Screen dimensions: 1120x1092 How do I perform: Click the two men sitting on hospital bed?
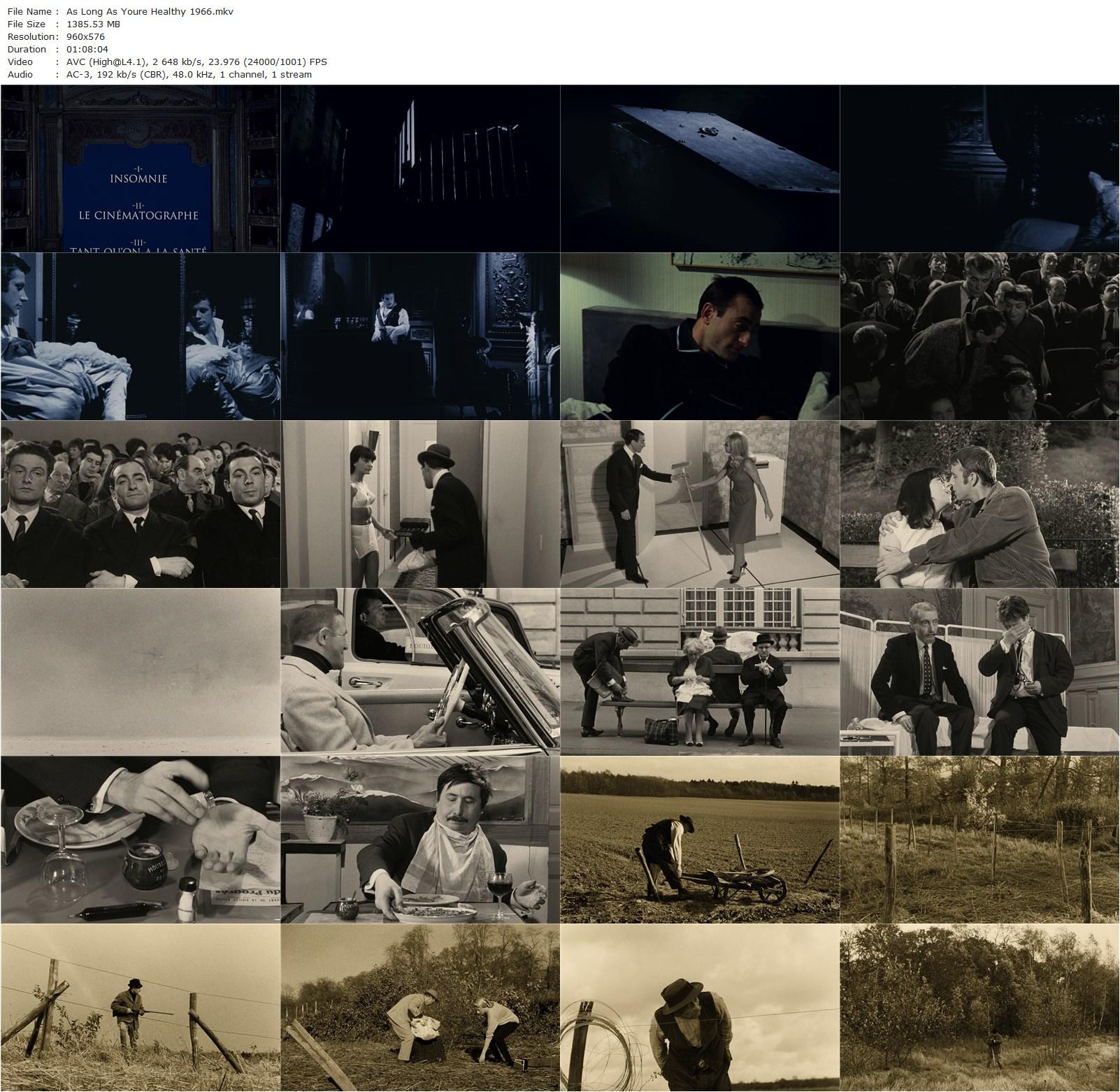pos(979,671)
